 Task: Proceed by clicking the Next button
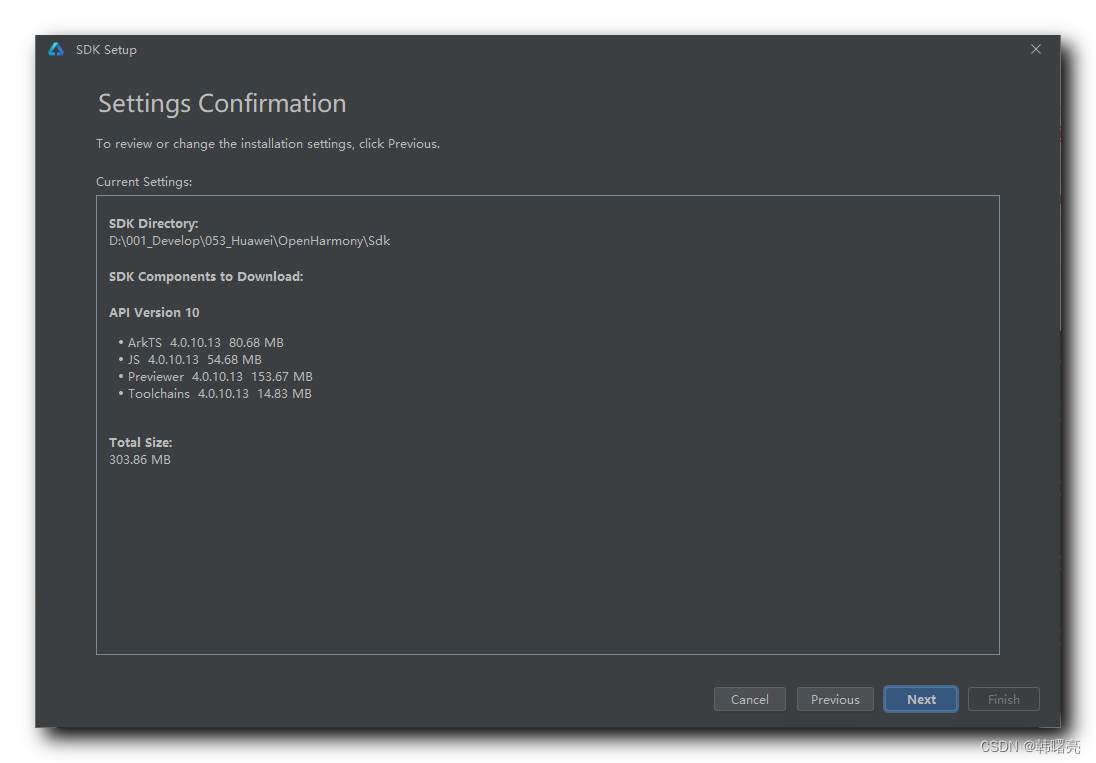pos(921,699)
